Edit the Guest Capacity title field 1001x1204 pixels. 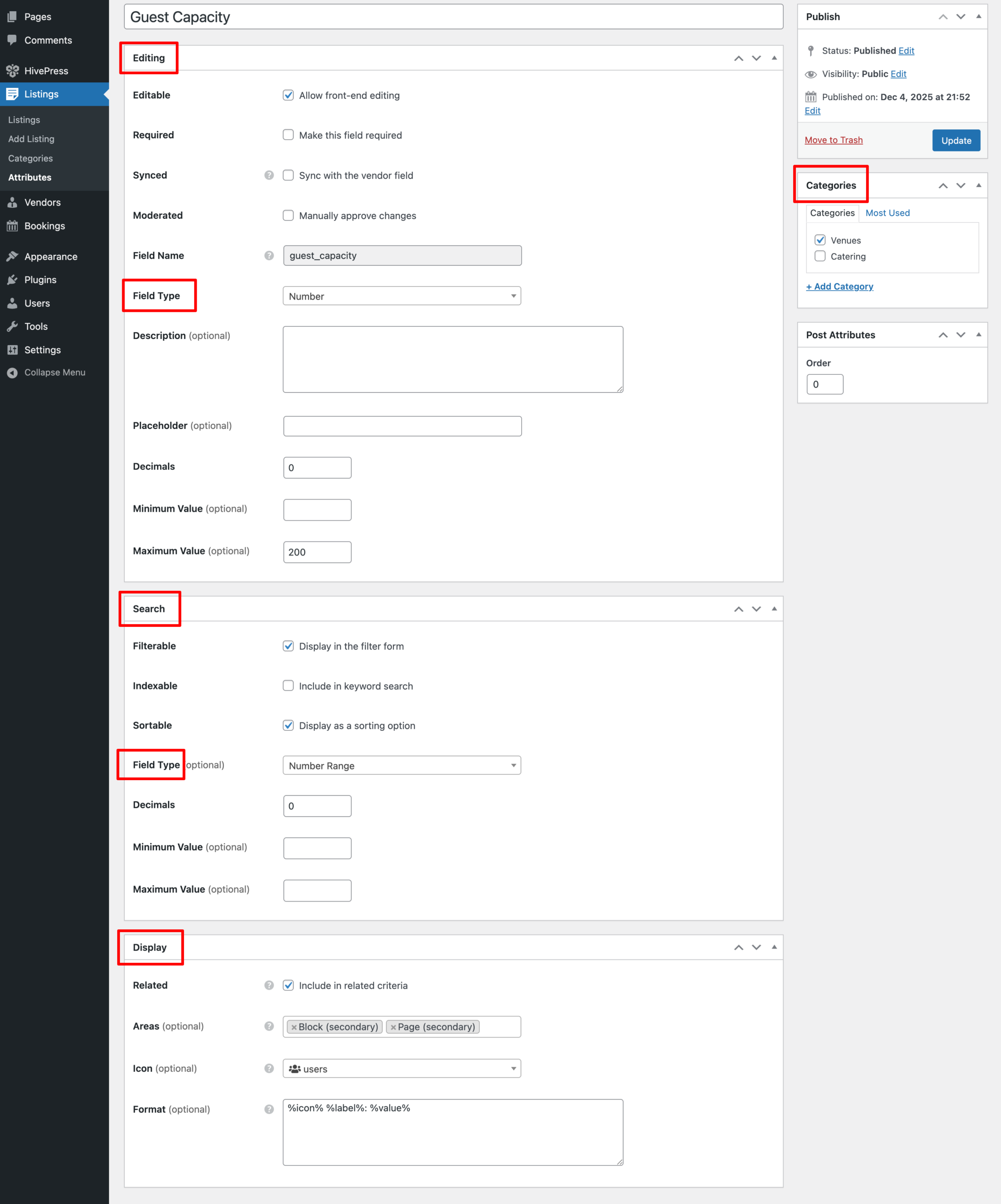(x=453, y=16)
